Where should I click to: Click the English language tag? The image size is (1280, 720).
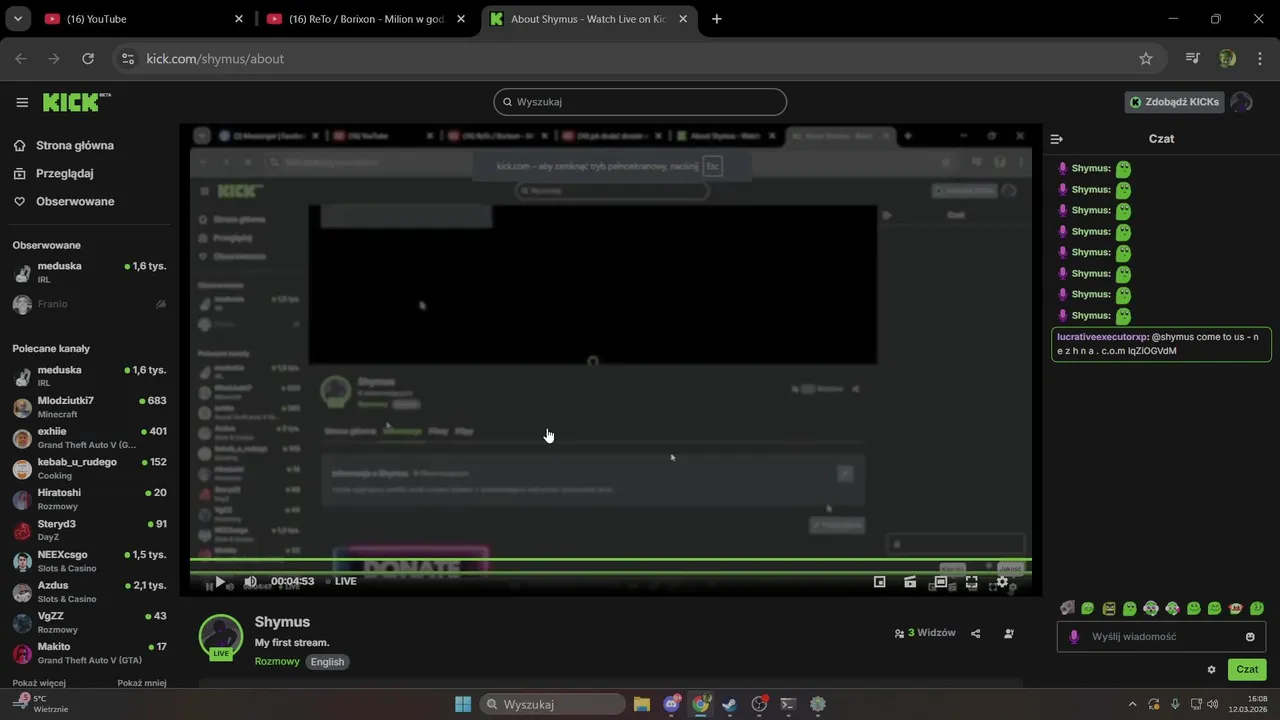click(x=327, y=662)
